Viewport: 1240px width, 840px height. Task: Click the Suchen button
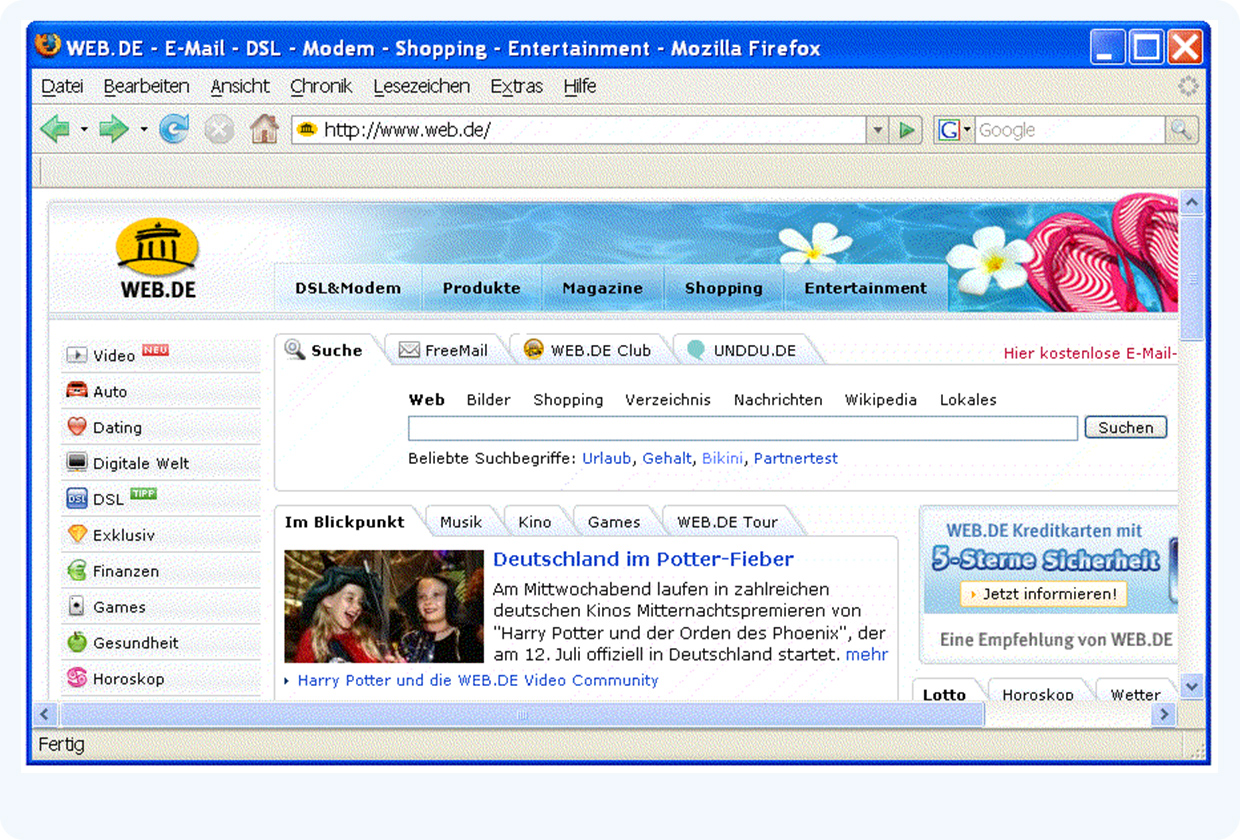[1125, 427]
